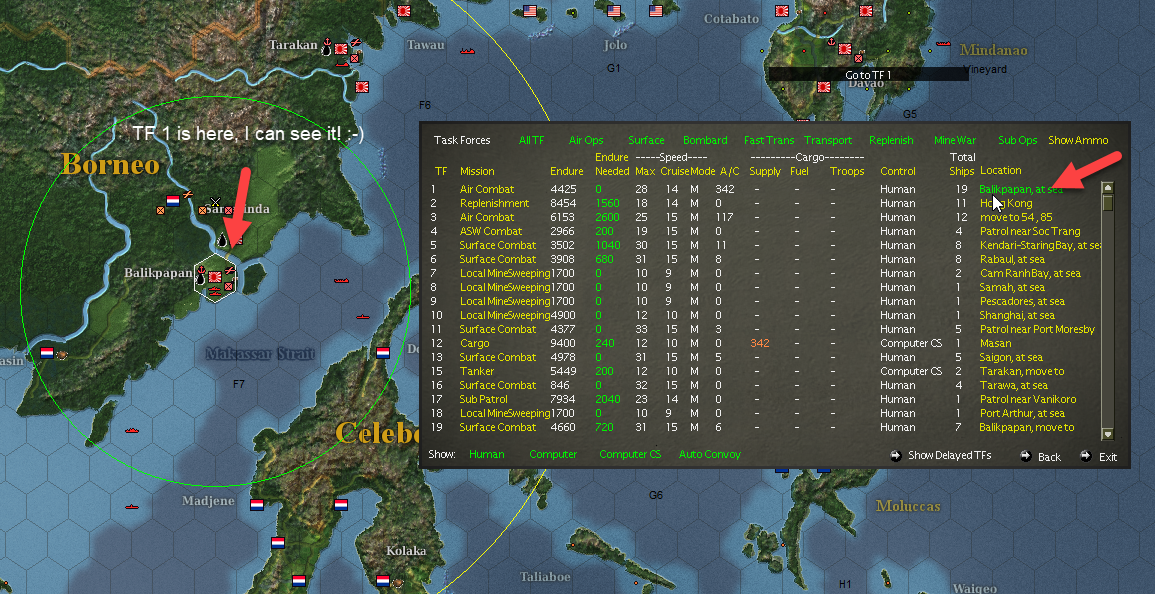Click the Tawau map label
The image size is (1155, 594).
pyautogui.click(x=426, y=45)
